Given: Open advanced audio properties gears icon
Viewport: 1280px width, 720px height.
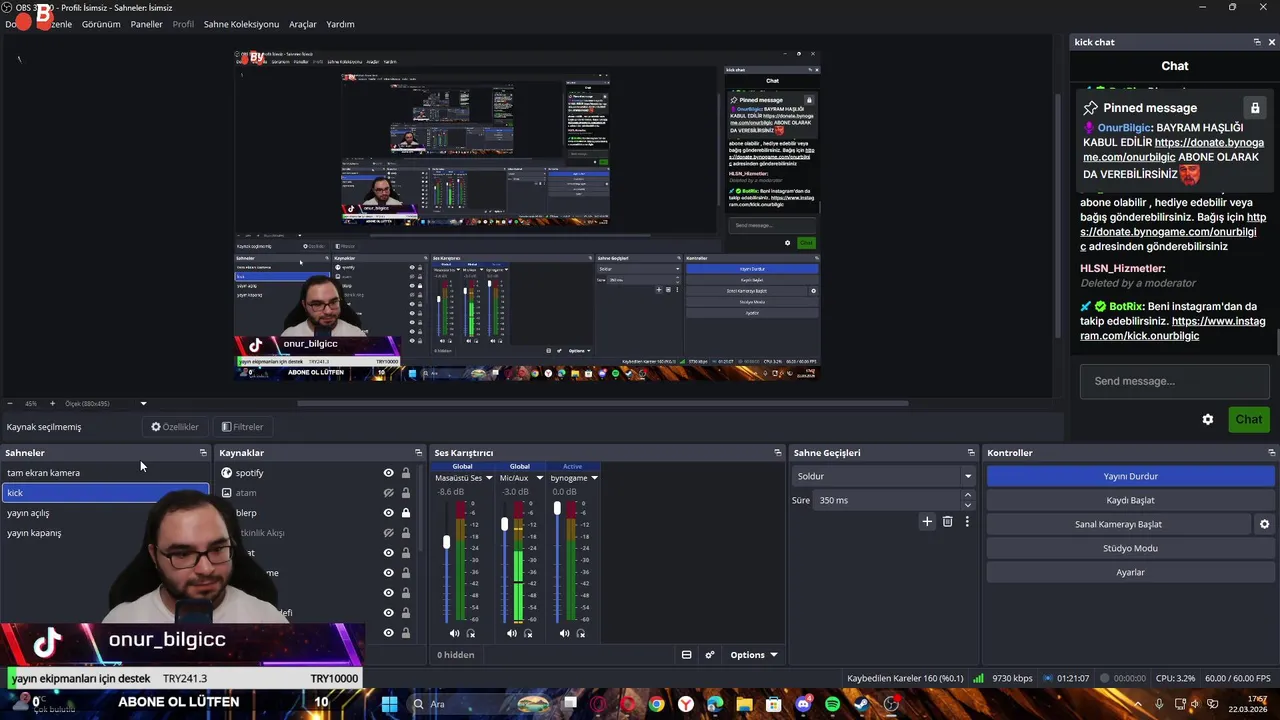Looking at the screenshot, I should coord(710,655).
